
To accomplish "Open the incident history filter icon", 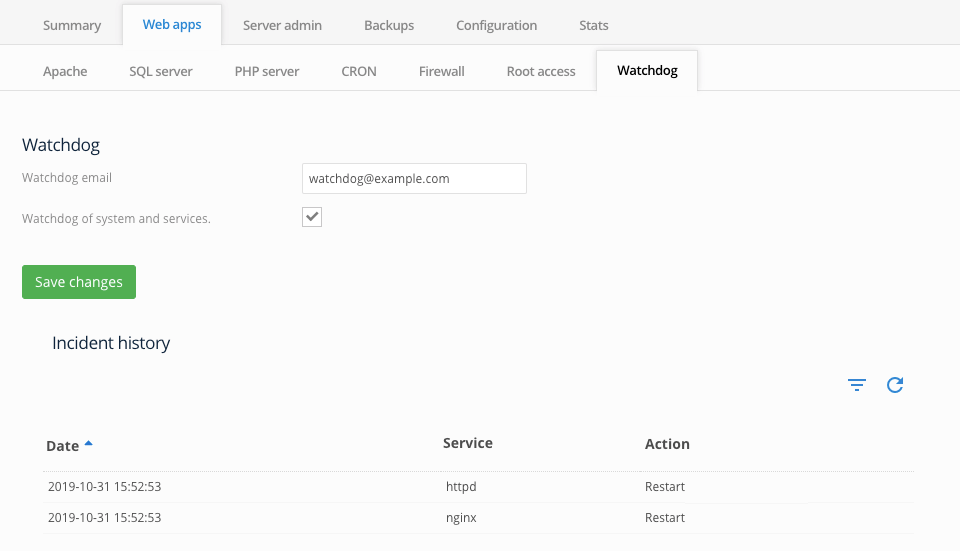I will coord(857,384).
